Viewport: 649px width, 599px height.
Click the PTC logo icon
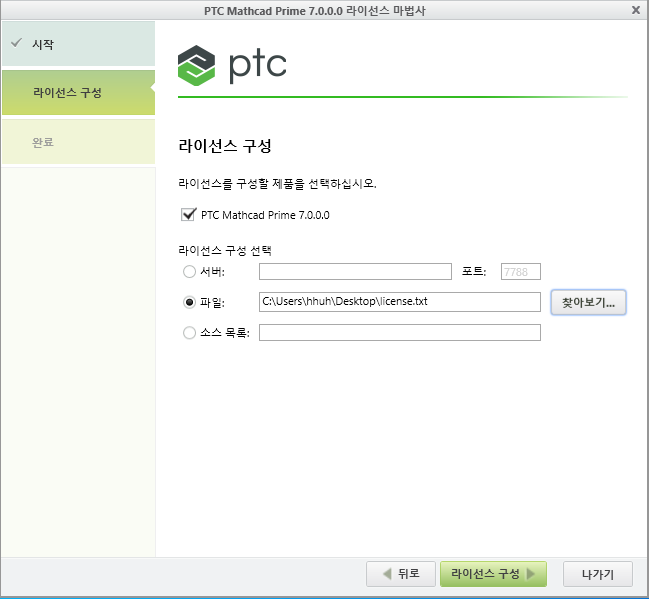[x=196, y=65]
